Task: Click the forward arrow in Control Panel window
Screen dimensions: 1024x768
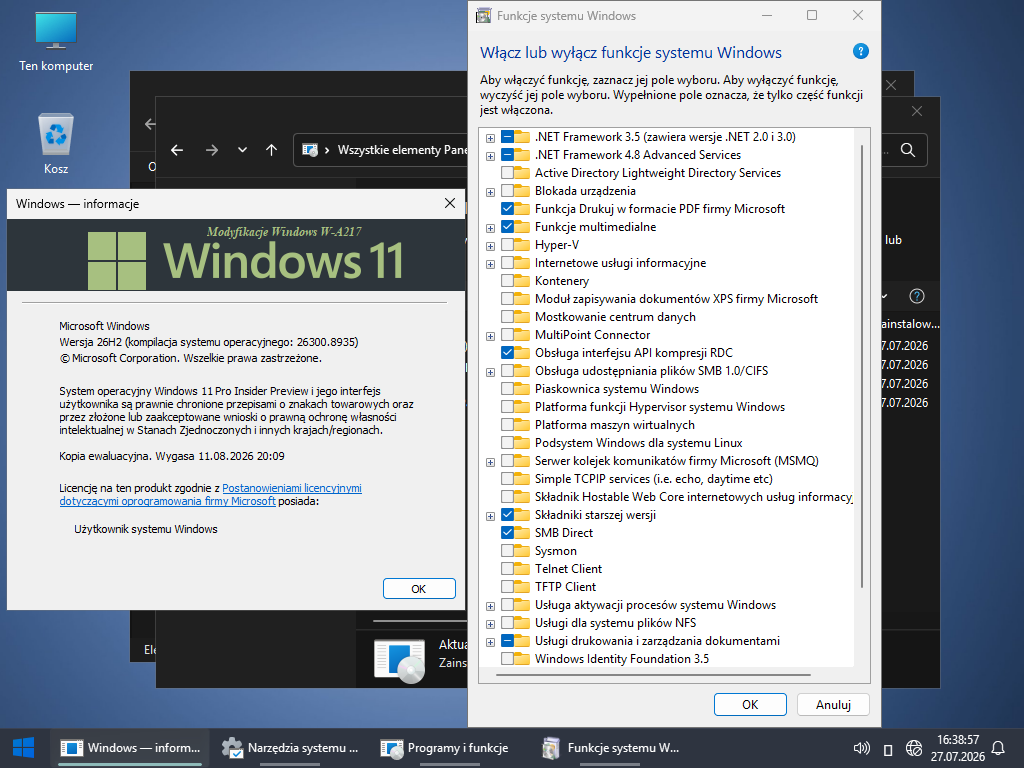Action: pyautogui.click(x=212, y=150)
